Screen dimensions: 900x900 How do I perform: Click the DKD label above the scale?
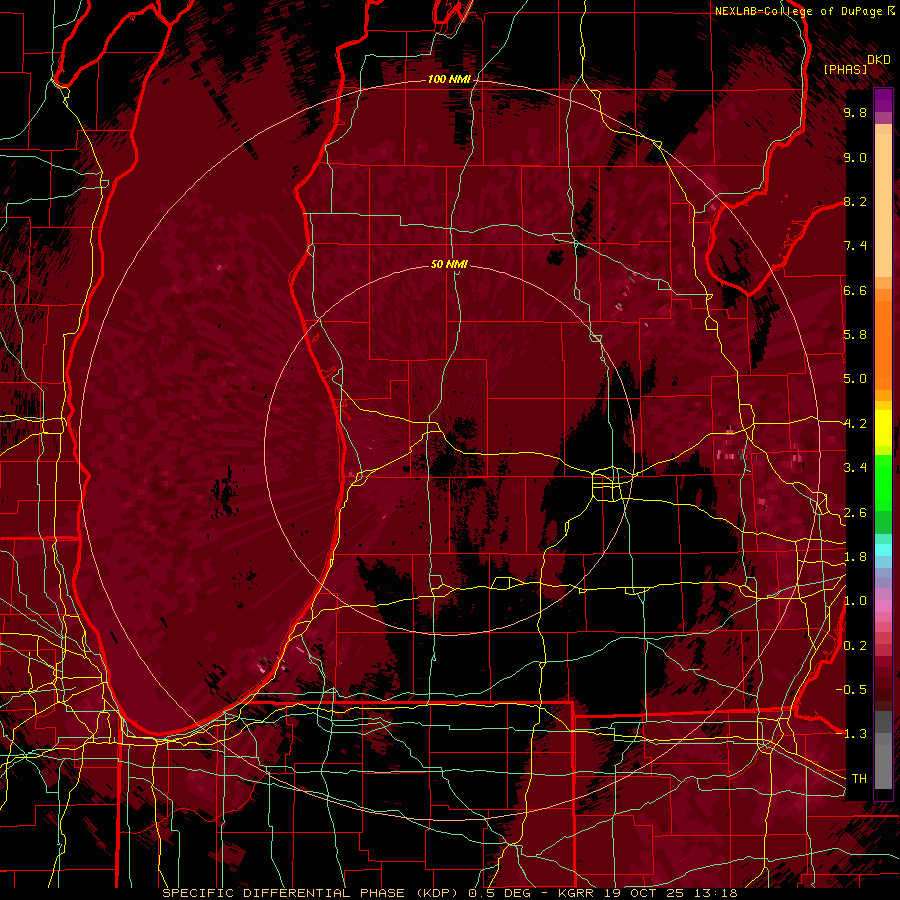[x=878, y=60]
